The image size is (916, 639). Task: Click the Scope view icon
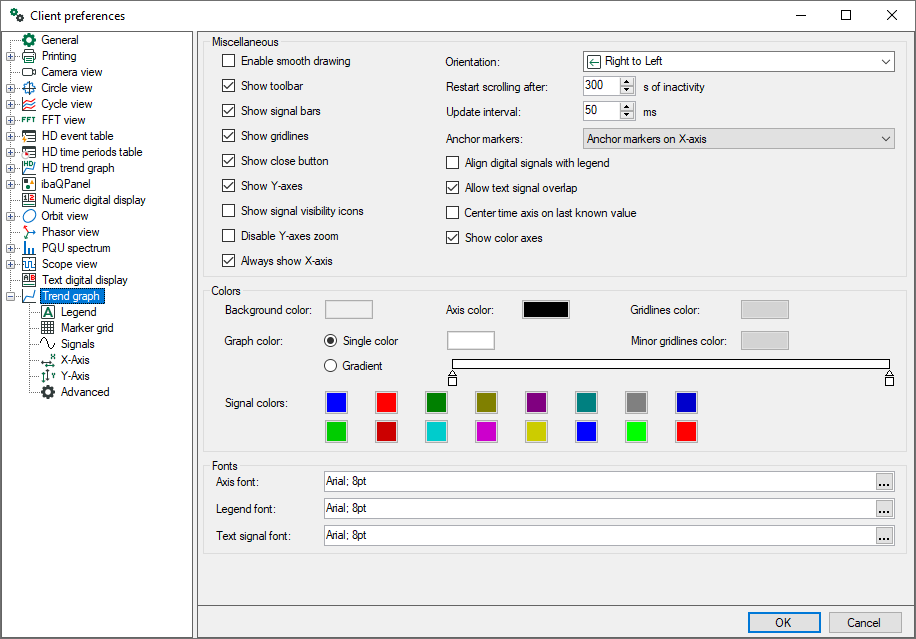(x=29, y=264)
